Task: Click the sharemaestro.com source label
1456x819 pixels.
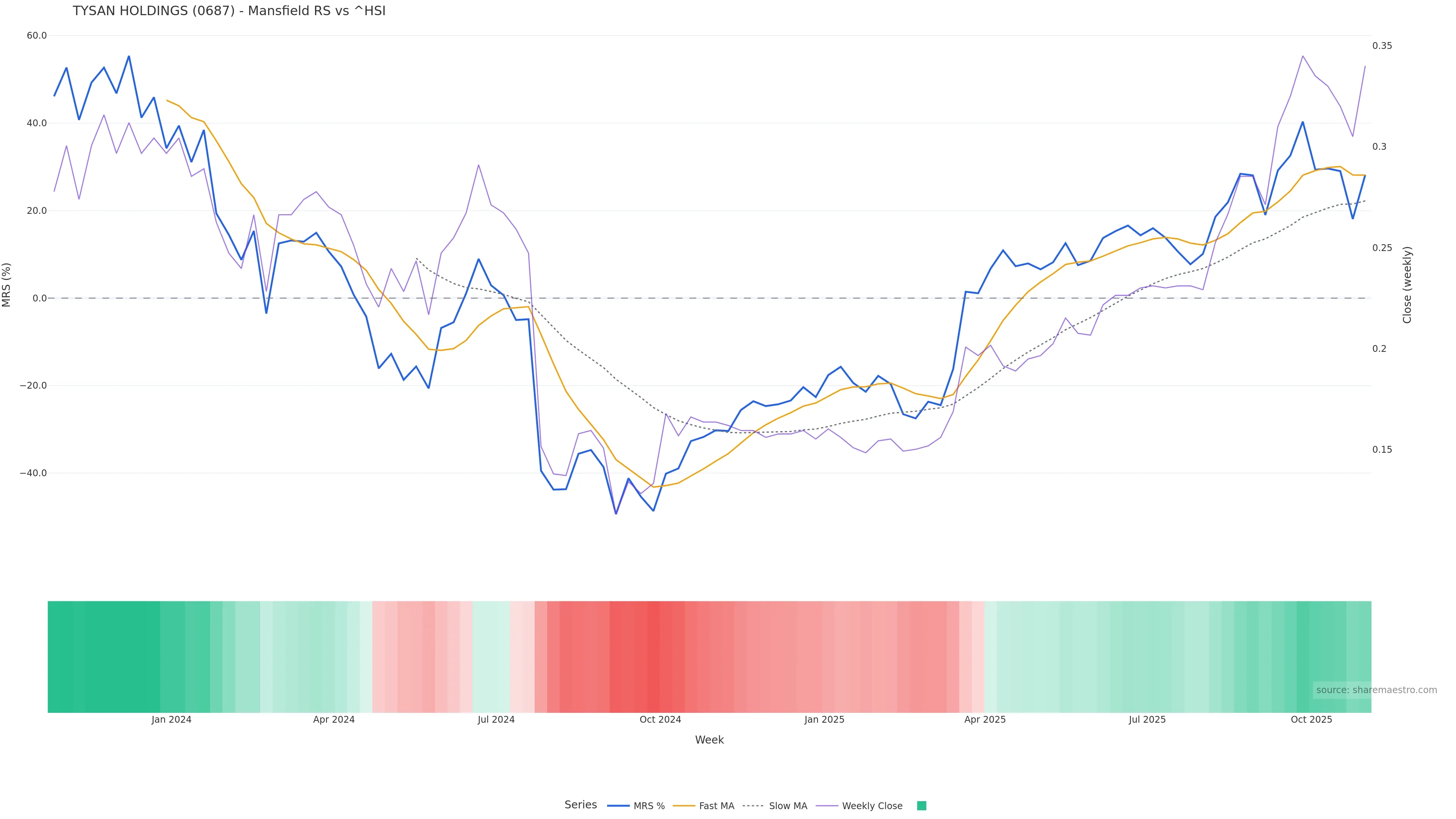Action: point(1376,690)
